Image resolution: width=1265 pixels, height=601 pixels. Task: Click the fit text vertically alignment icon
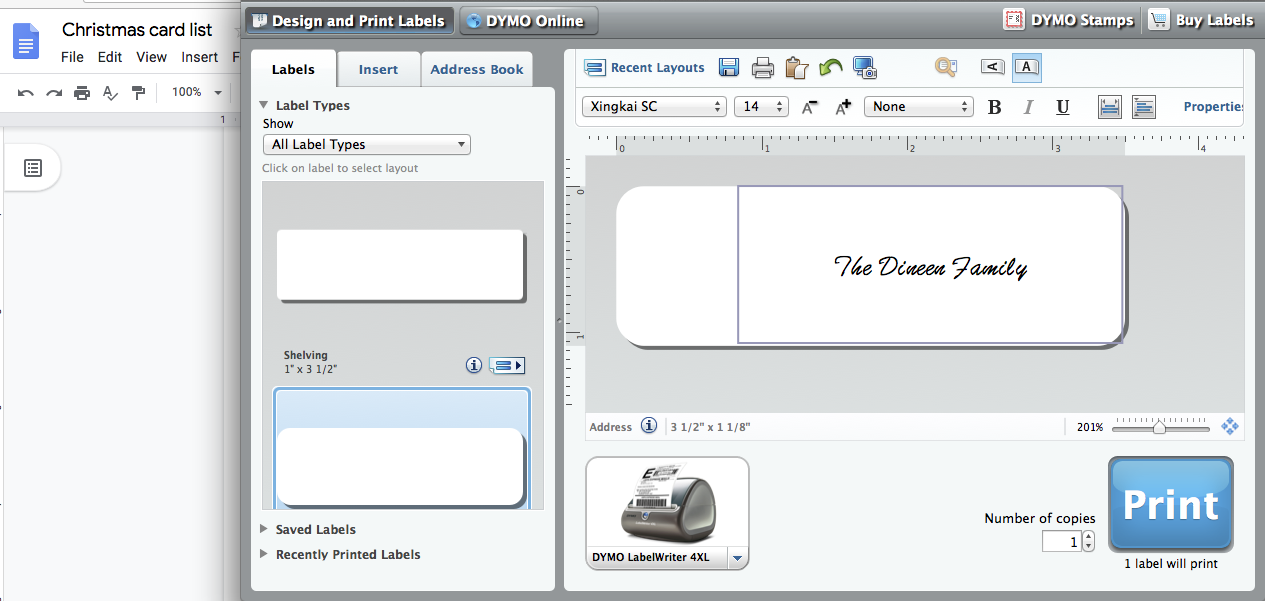1110,107
